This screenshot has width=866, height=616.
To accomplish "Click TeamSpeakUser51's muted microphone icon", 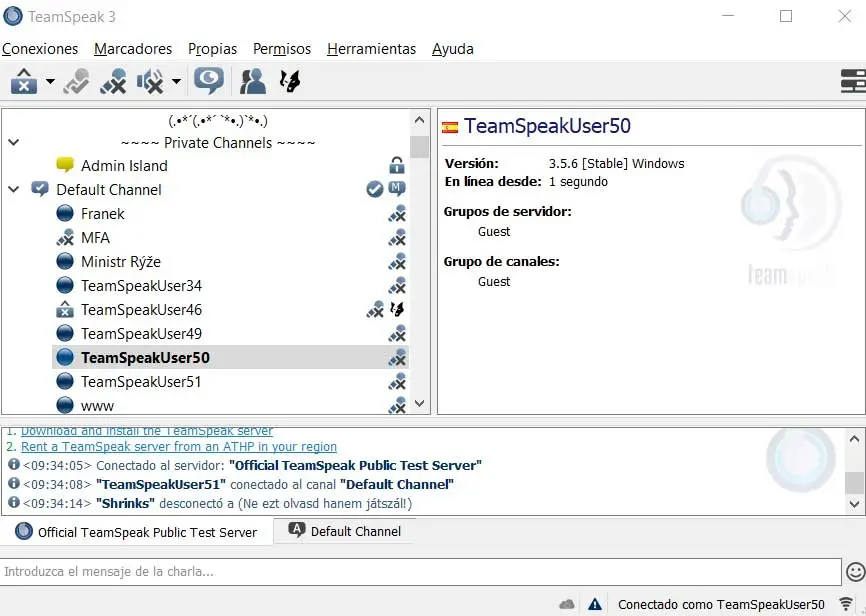I will 397,382.
